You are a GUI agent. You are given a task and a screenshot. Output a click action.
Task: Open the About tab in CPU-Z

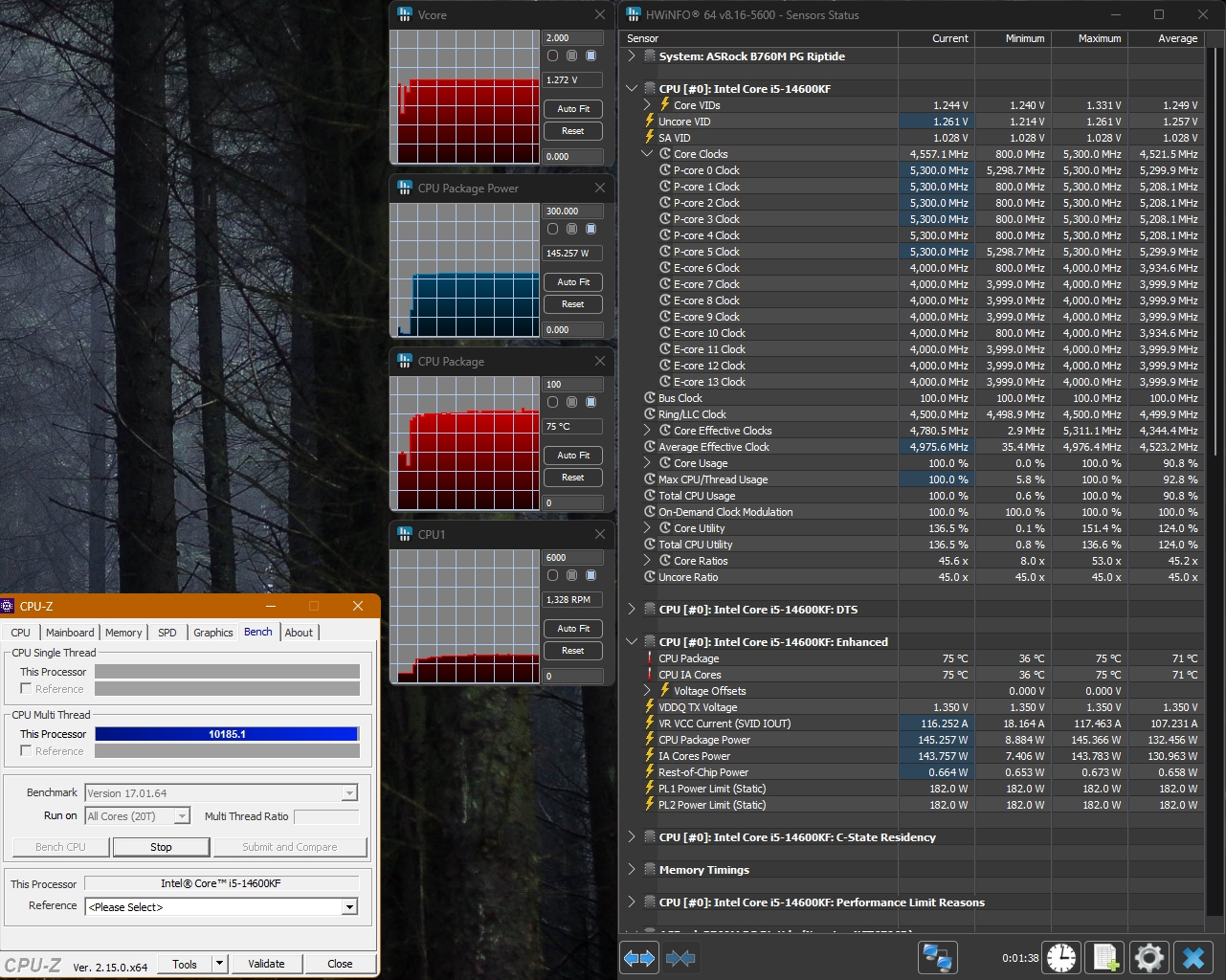299,633
